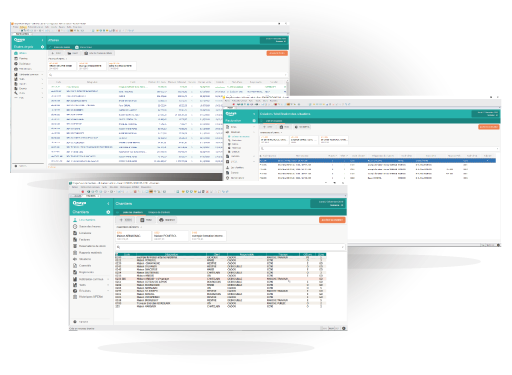
Task: Open the user account box in Facturation header
Action: [x=485, y=114]
